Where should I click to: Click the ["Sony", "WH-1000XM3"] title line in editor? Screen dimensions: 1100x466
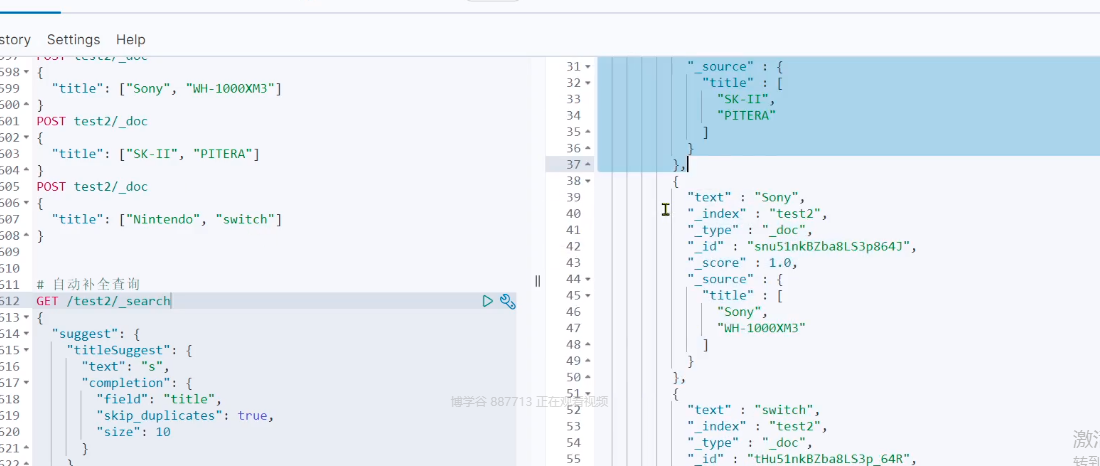coord(166,88)
